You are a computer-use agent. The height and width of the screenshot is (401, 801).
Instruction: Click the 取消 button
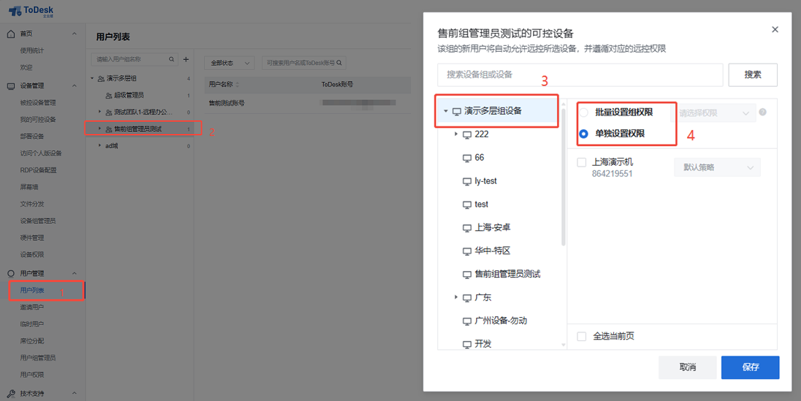click(x=687, y=367)
